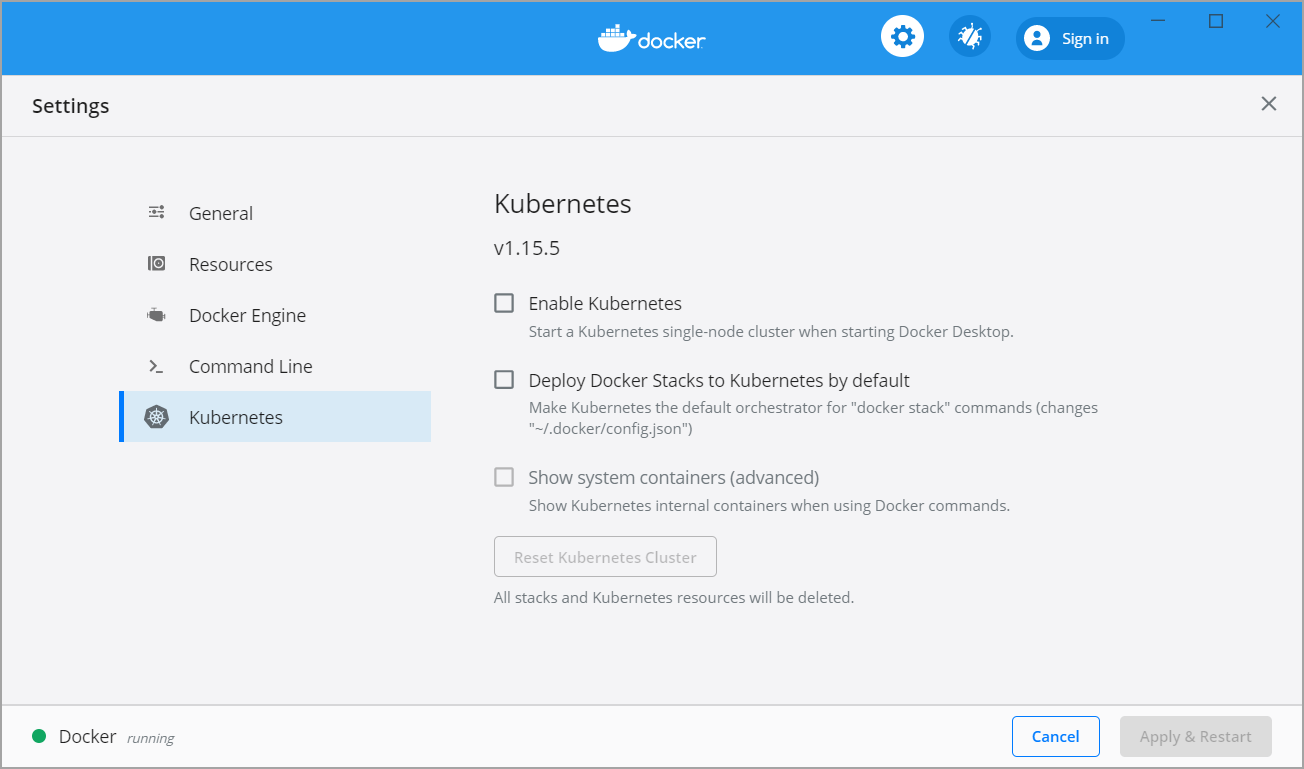
Task: Select the sliders icon next to General
Action: 156,212
